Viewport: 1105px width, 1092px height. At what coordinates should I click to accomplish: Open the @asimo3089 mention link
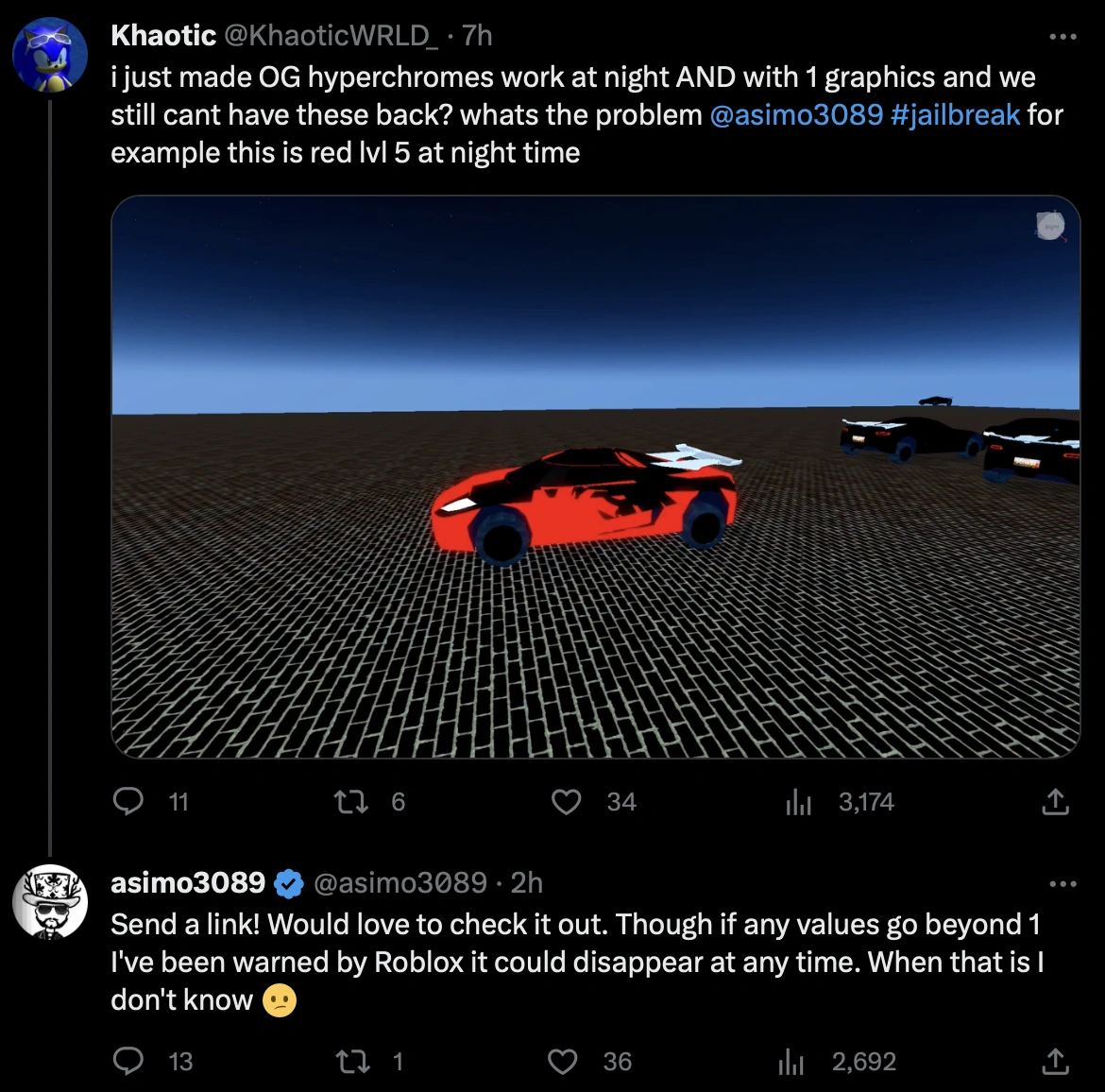795,115
